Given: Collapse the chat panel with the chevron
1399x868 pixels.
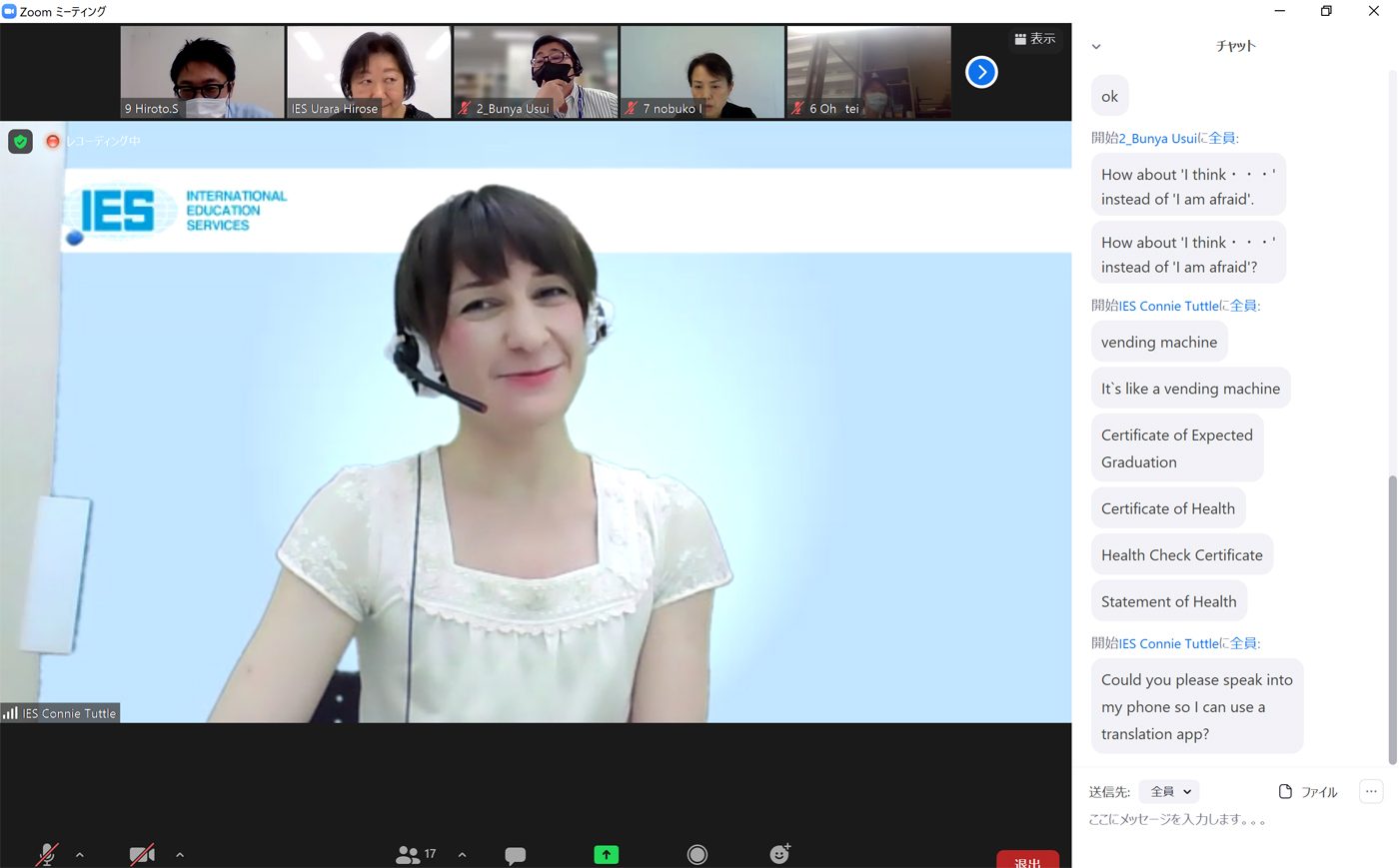Looking at the screenshot, I should tap(1096, 46).
